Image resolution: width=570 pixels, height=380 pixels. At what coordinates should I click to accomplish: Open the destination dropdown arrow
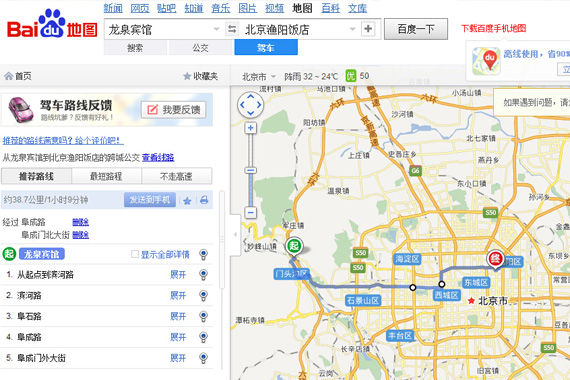(x=352, y=29)
